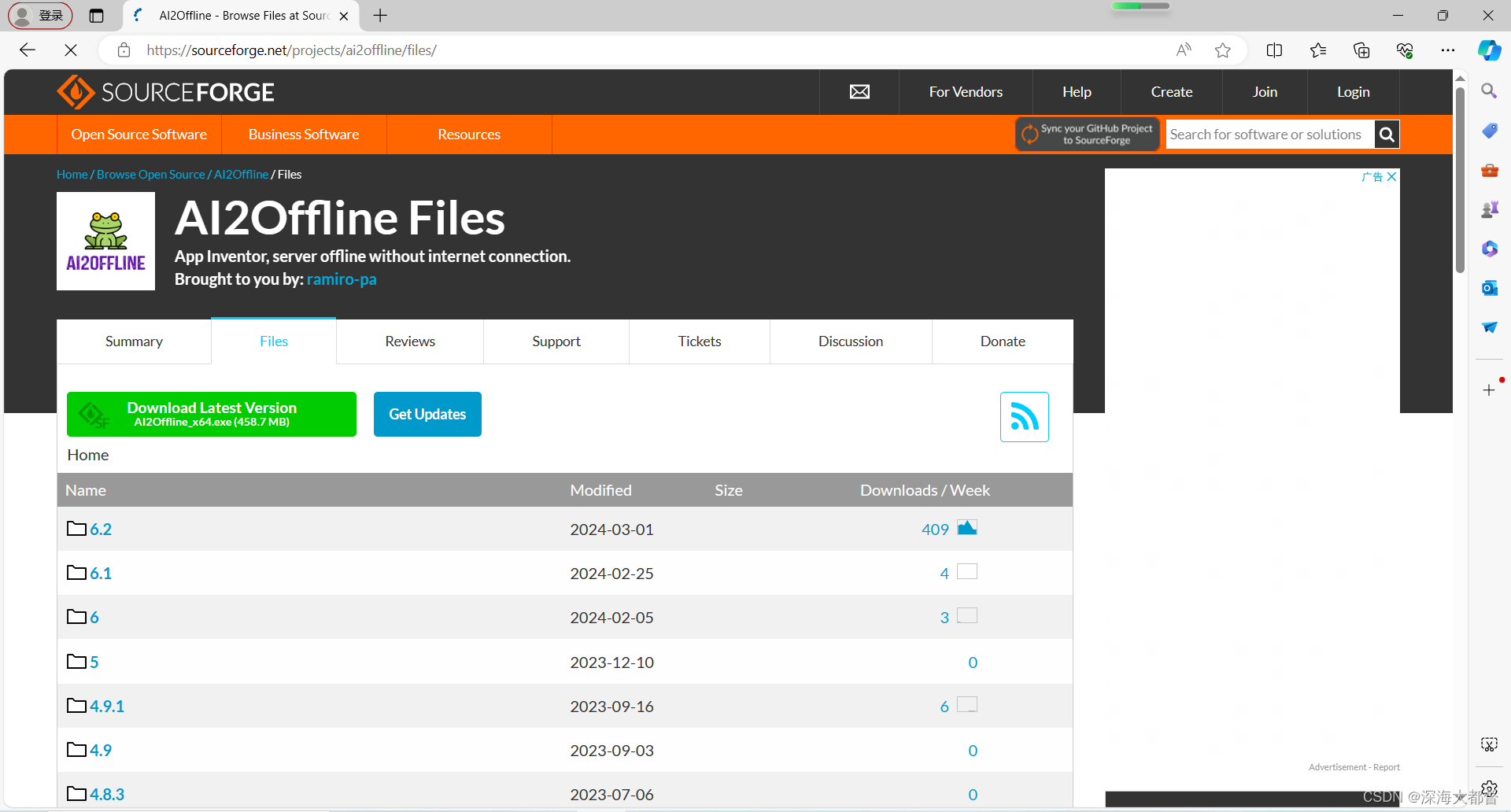The image size is (1511, 812).
Task: Open Read aloud icon in address bar
Action: (x=1184, y=50)
